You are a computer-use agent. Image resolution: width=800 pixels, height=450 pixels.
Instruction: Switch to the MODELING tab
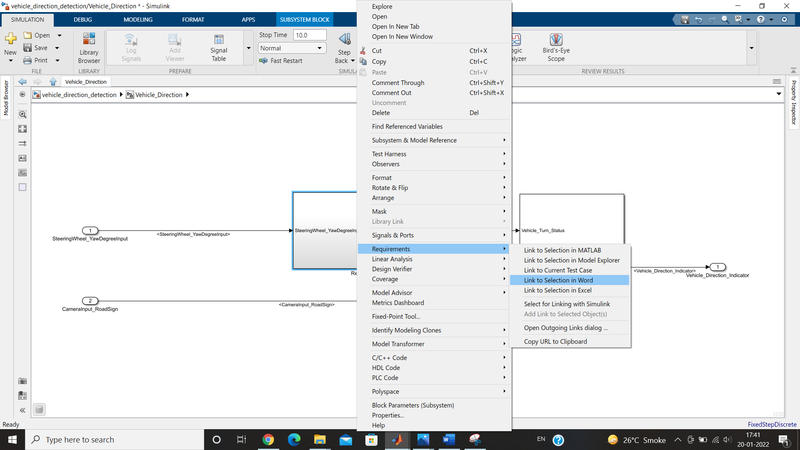point(138,19)
